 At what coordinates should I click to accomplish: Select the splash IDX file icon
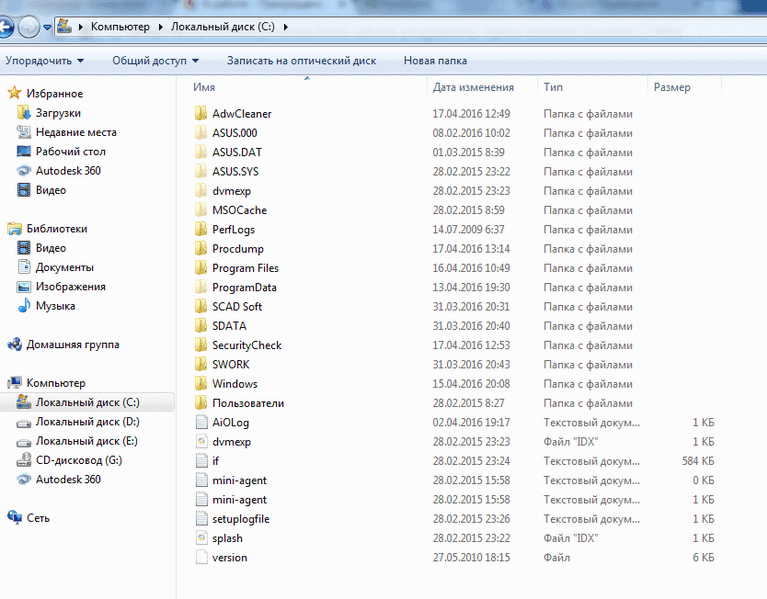pos(202,538)
